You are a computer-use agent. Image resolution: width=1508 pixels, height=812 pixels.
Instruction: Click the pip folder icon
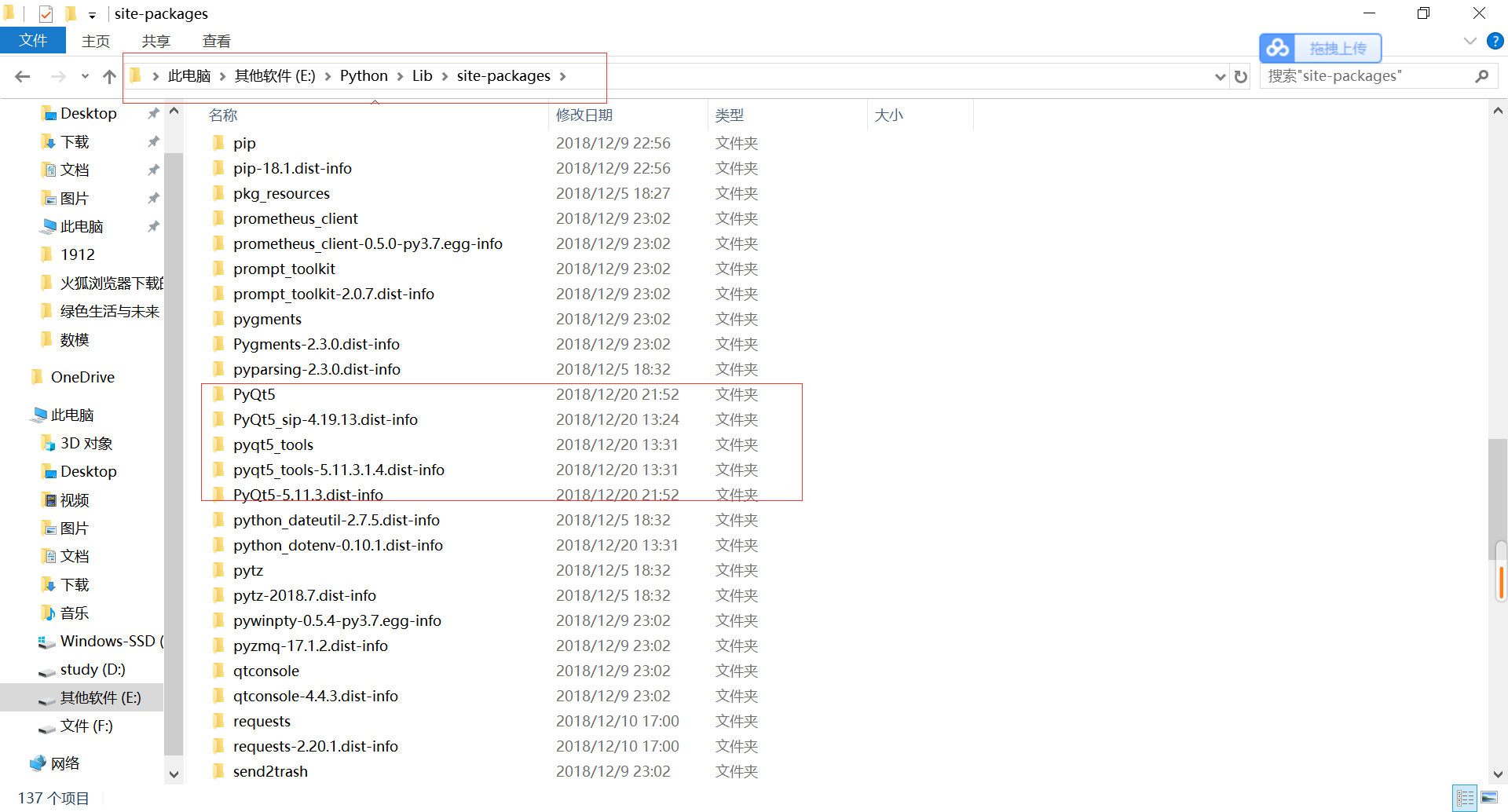point(219,143)
